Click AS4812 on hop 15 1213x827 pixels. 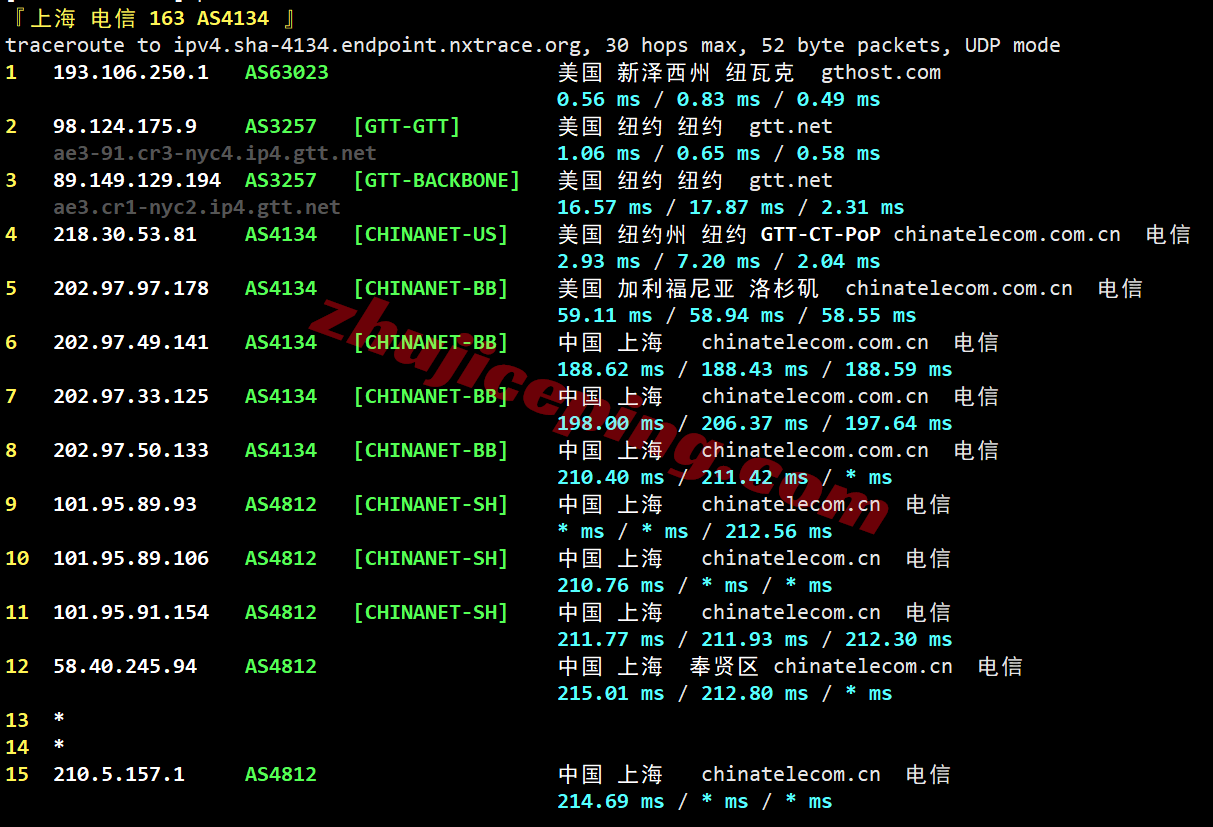[x=281, y=774]
